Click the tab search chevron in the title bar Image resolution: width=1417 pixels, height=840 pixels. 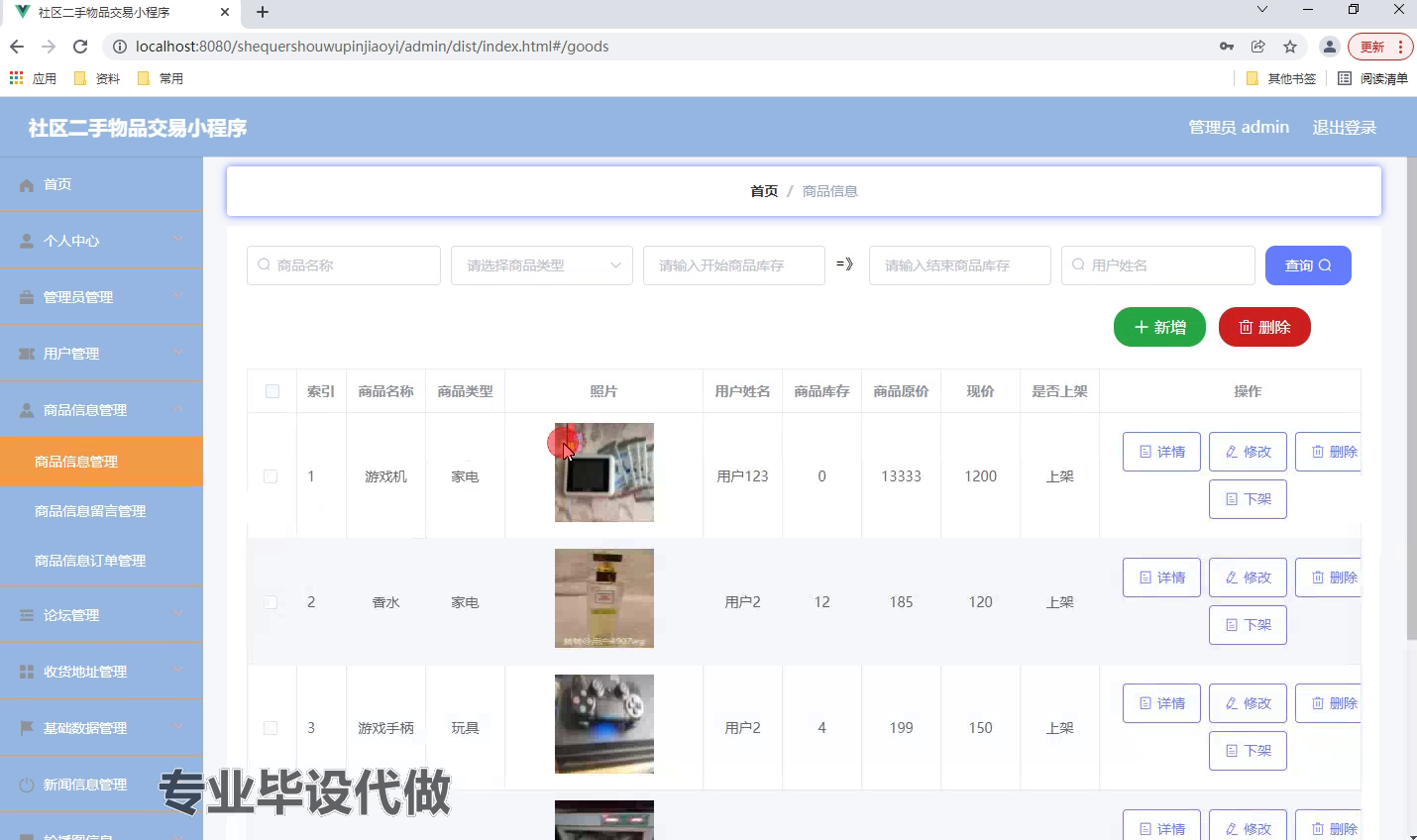point(1262,10)
